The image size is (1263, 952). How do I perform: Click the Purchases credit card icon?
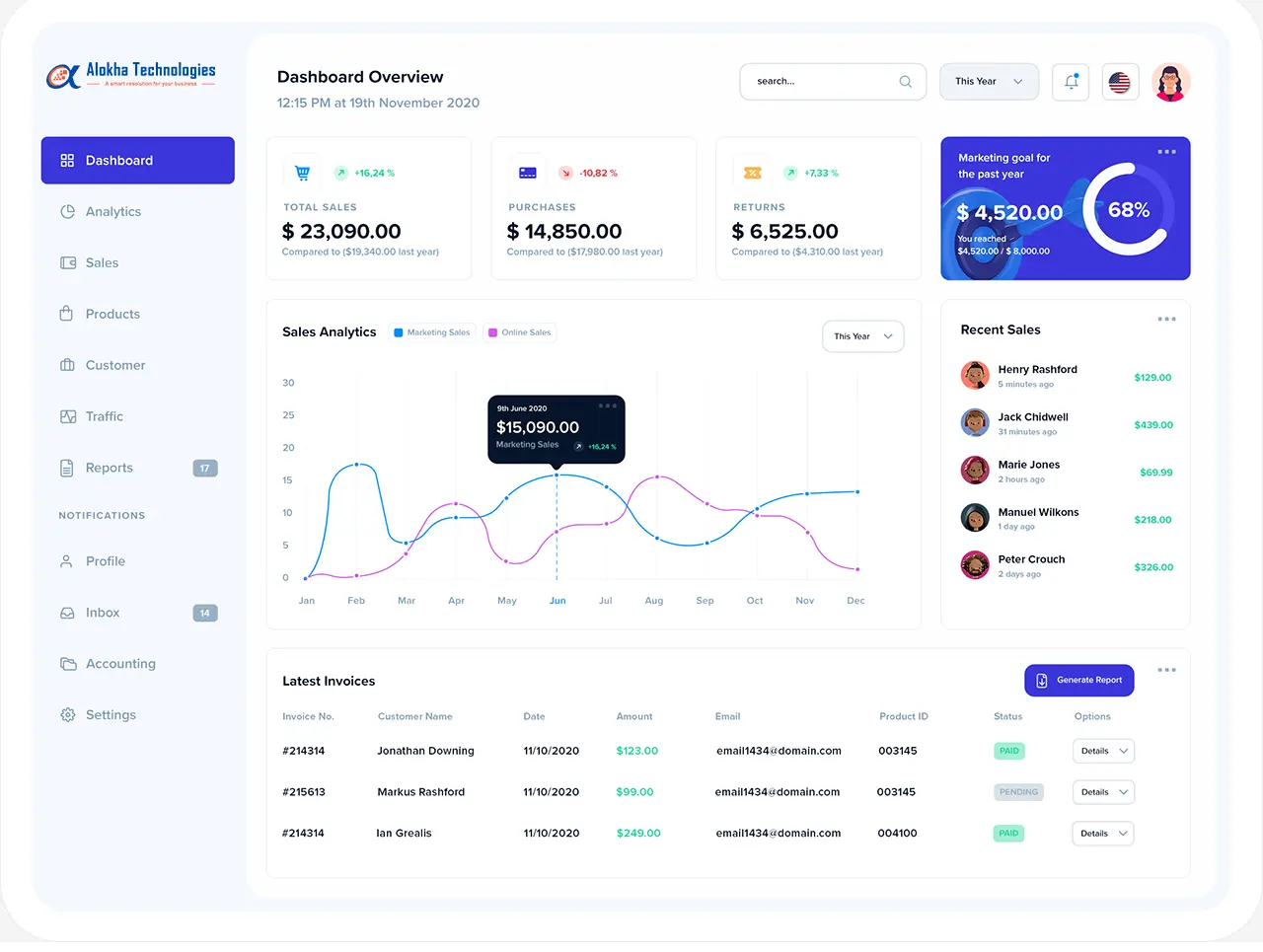pos(528,173)
